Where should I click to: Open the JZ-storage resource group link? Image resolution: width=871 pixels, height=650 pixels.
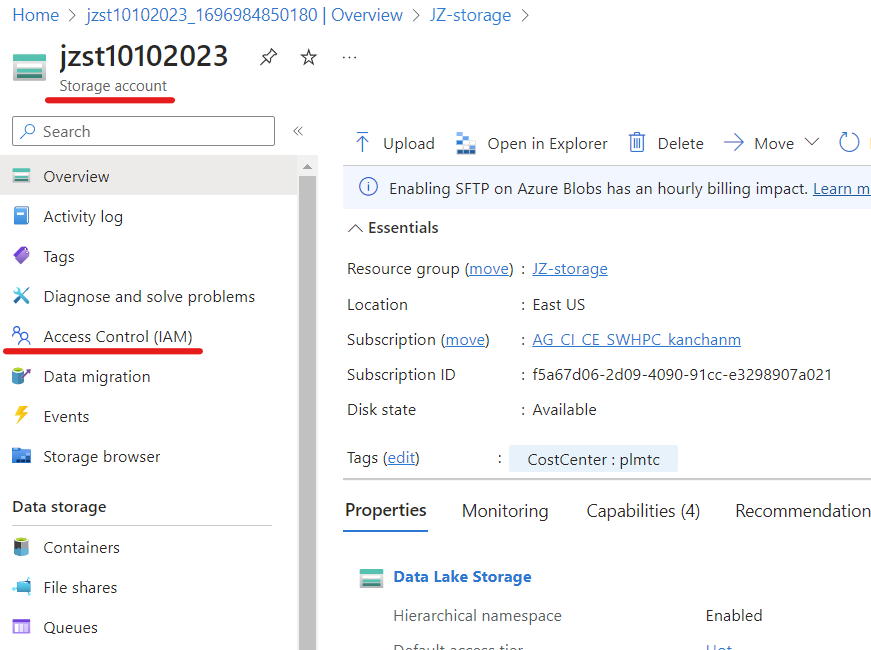[570, 268]
